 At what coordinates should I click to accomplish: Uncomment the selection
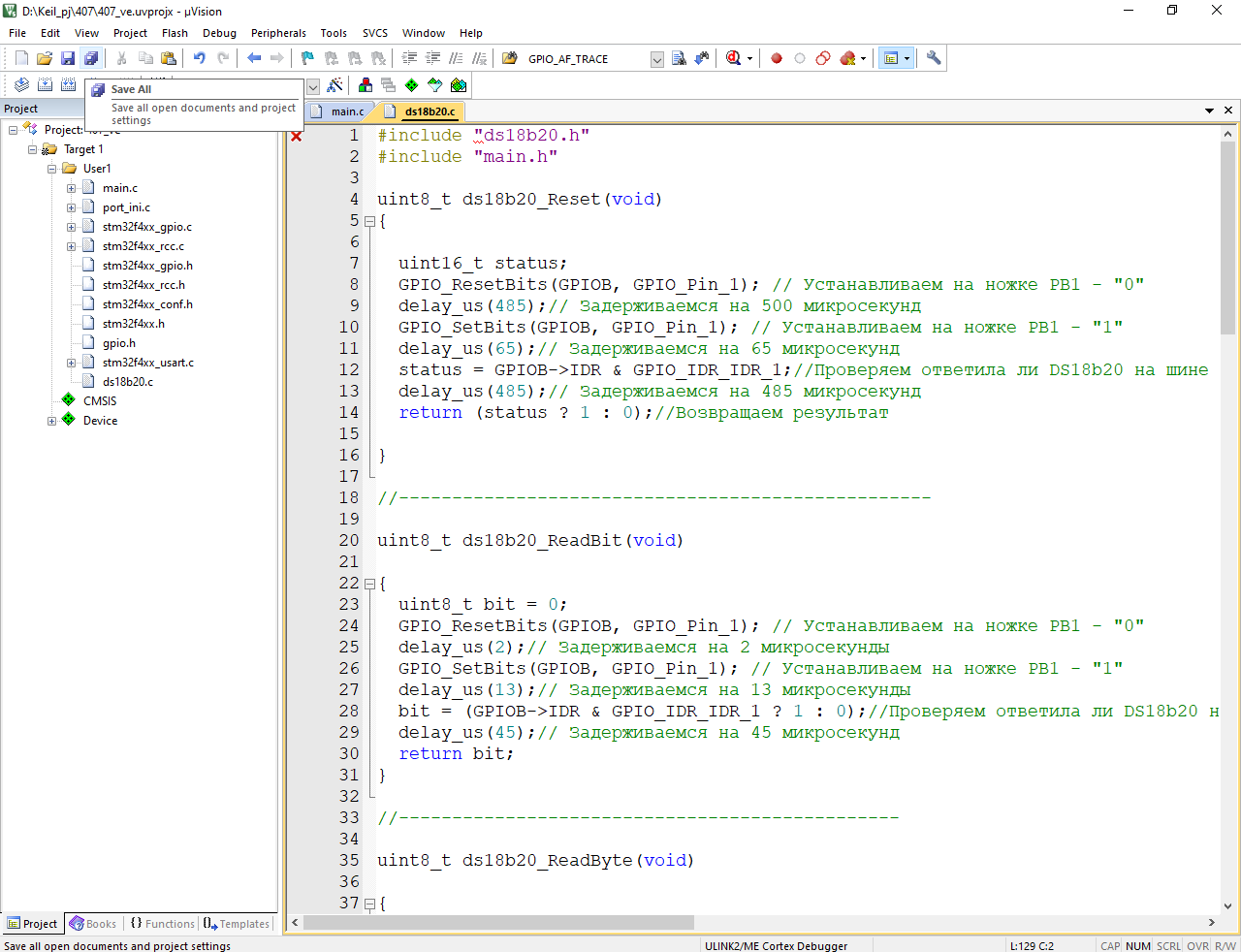pos(479,58)
